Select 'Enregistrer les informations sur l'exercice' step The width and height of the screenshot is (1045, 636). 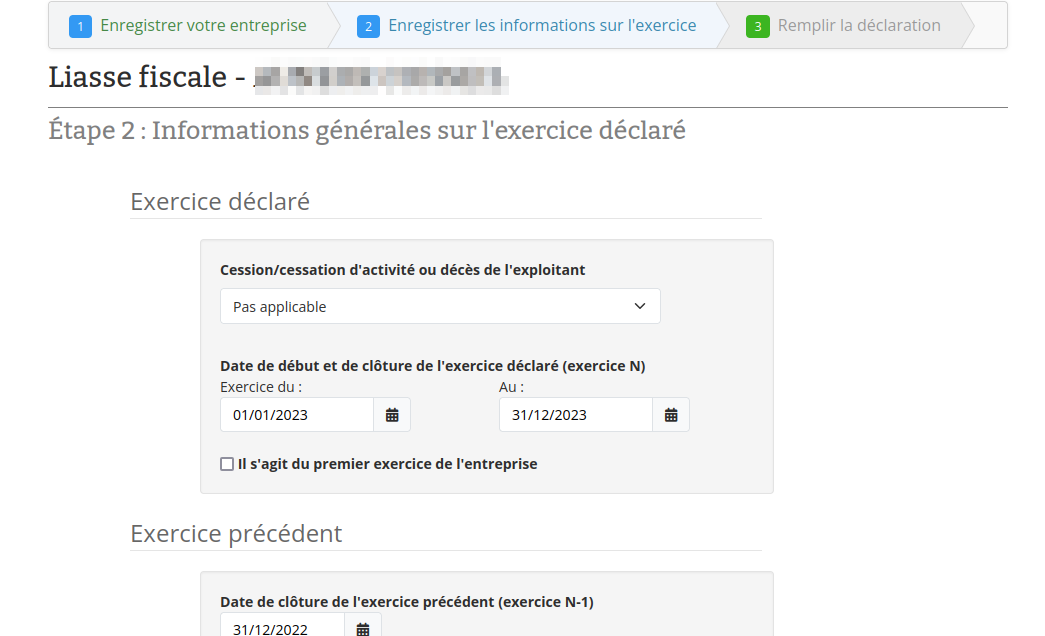(x=541, y=26)
